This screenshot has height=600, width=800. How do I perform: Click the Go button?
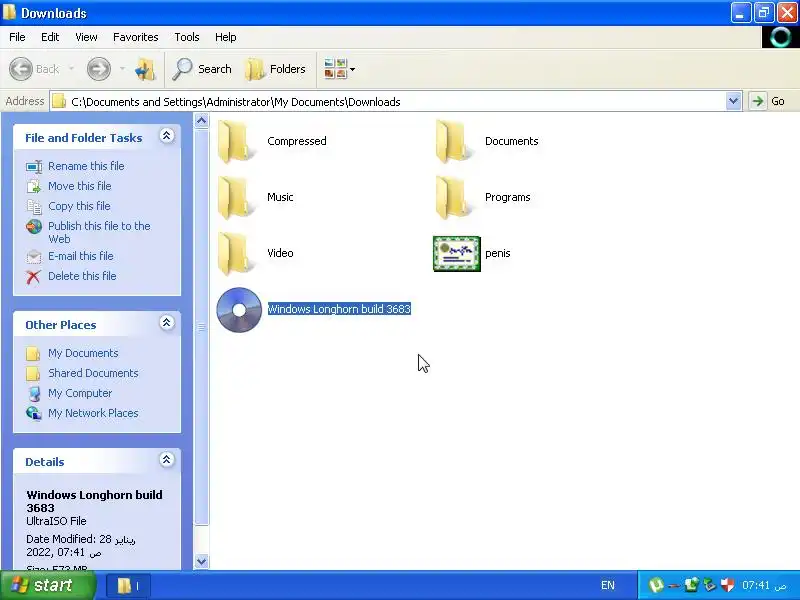pyautogui.click(x=767, y=101)
